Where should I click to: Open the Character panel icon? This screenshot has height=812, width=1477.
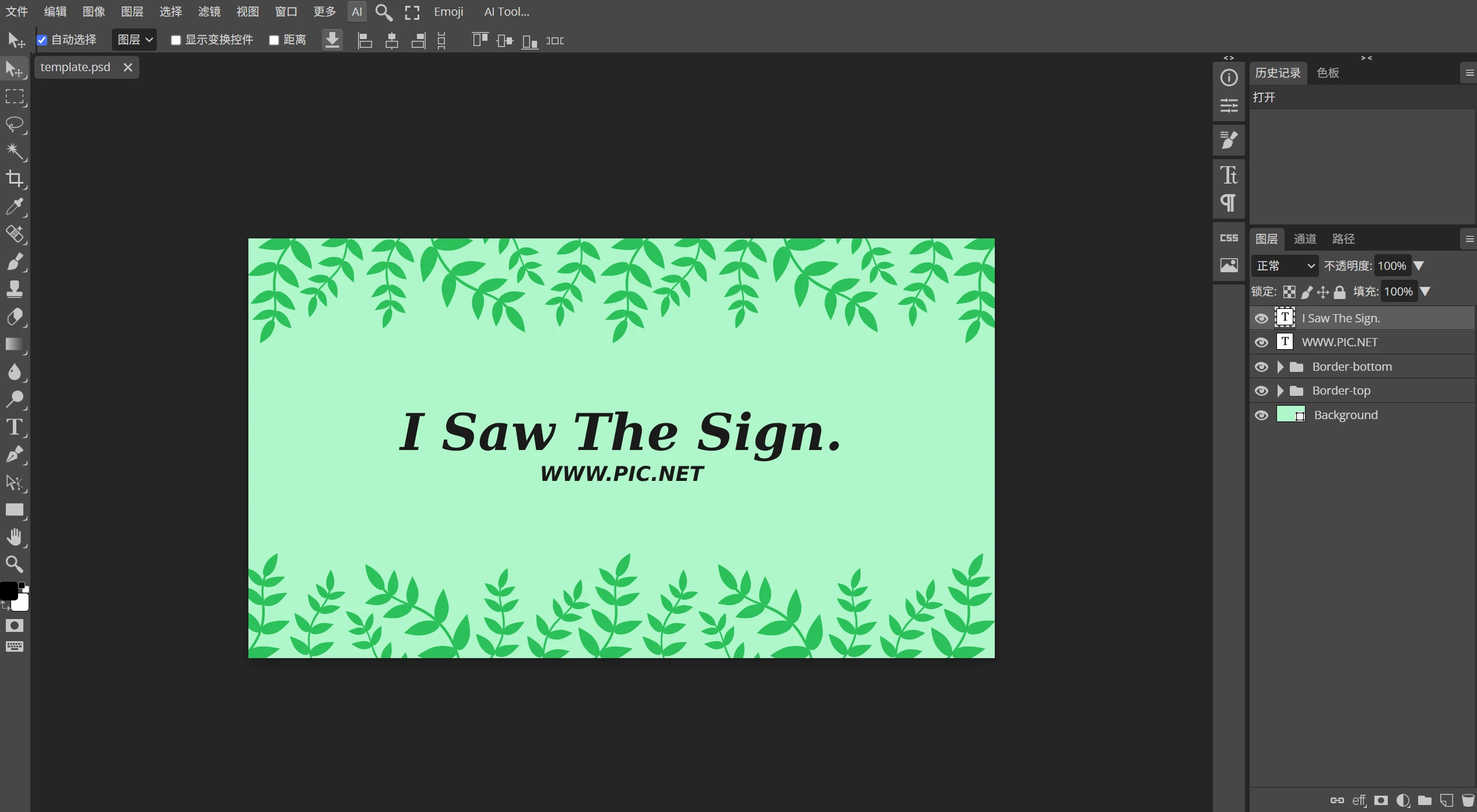tap(1229, 175)
